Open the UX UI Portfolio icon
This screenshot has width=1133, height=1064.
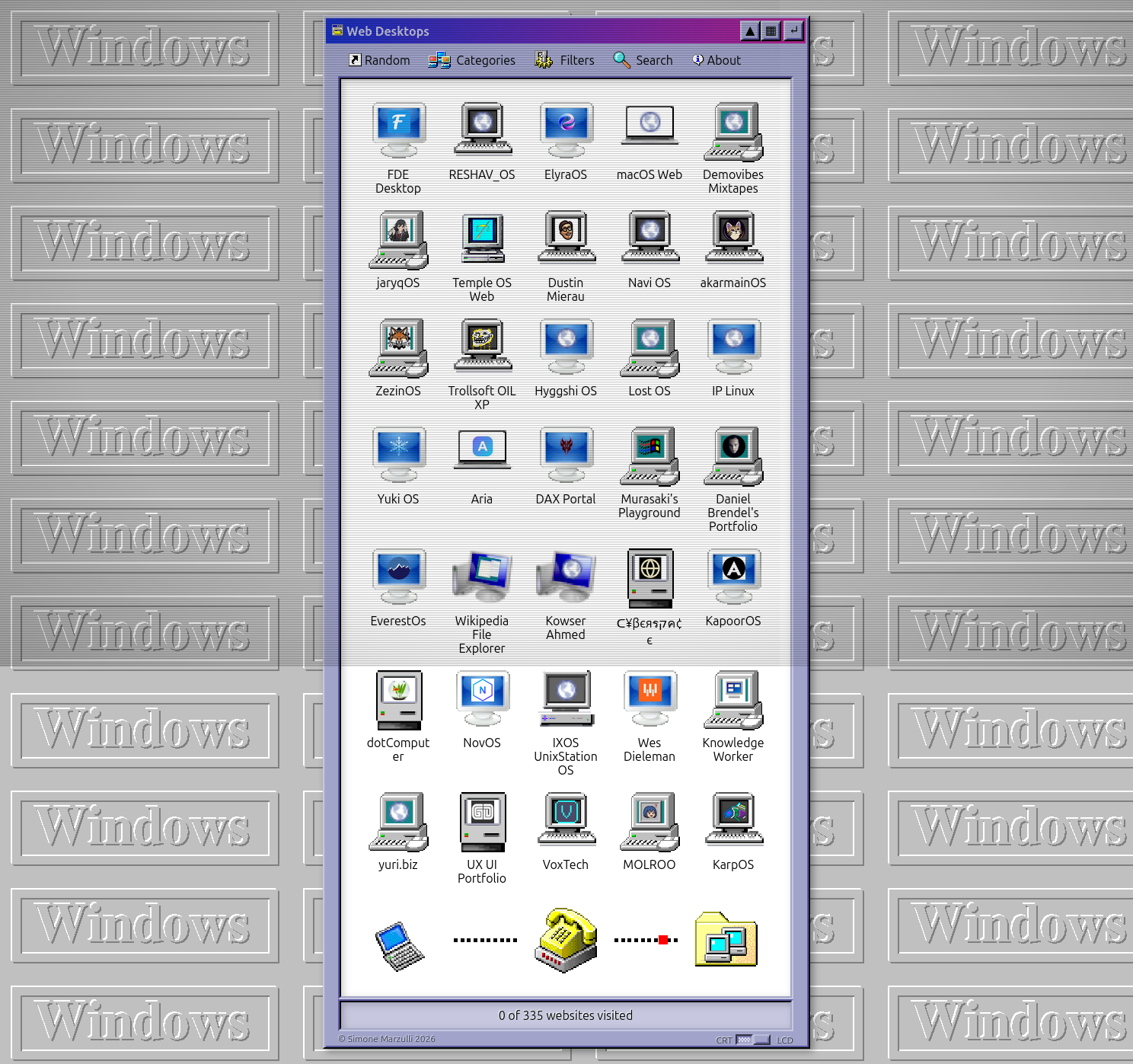(482, 822)
